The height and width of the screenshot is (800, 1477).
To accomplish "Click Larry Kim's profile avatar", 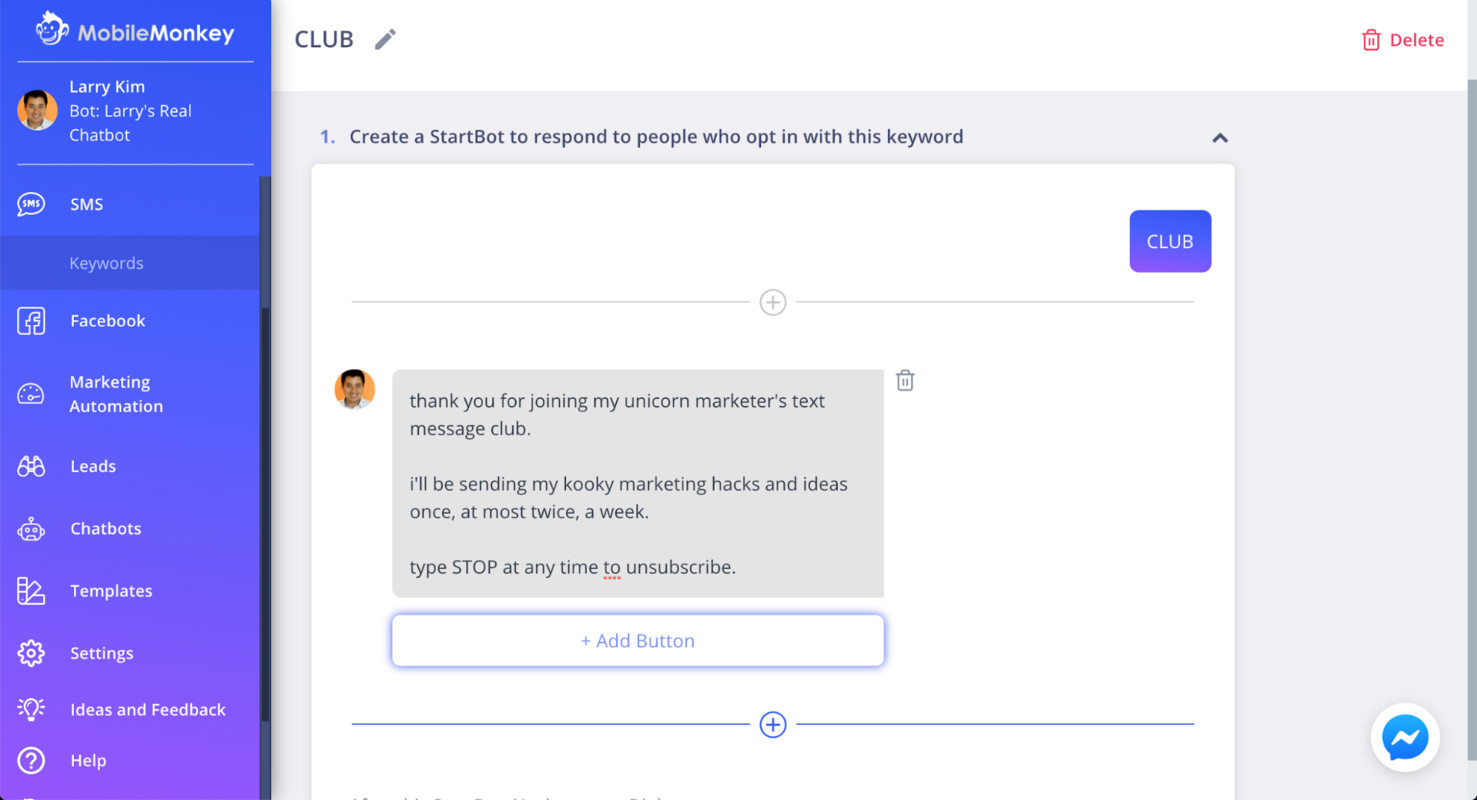I will pos(37,111).
